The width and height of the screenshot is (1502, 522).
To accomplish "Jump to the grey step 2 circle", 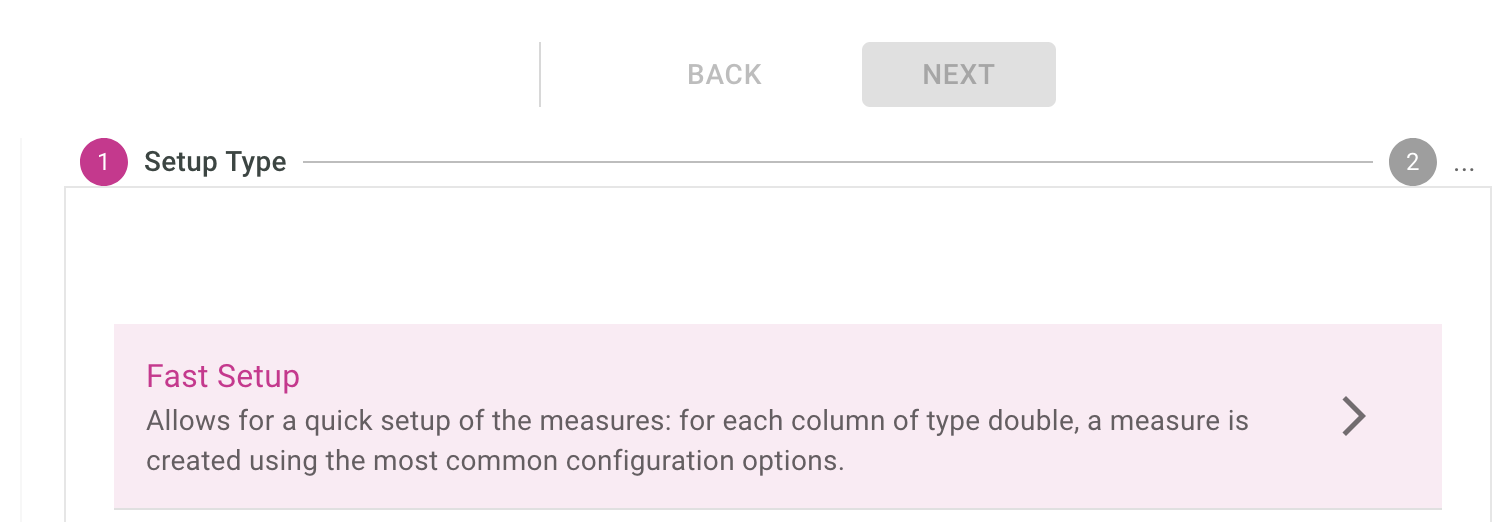I will tap(1412, 162).
